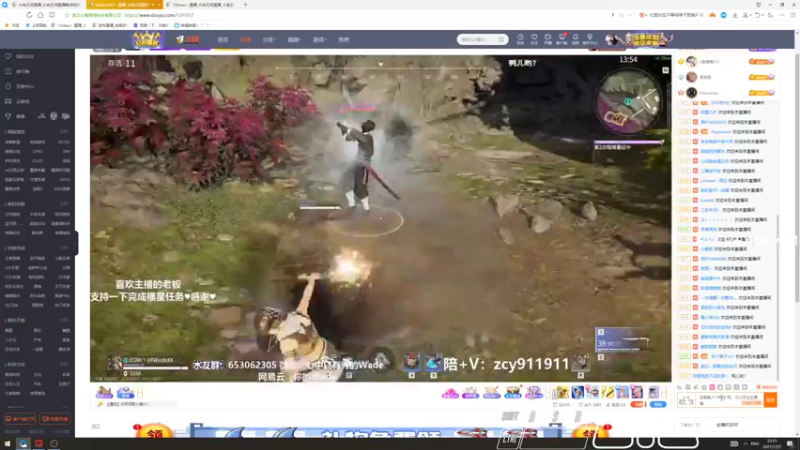Click the minimap in the game video
The width and height of the screenshot is (800, 450).
(x=629, y=101)
